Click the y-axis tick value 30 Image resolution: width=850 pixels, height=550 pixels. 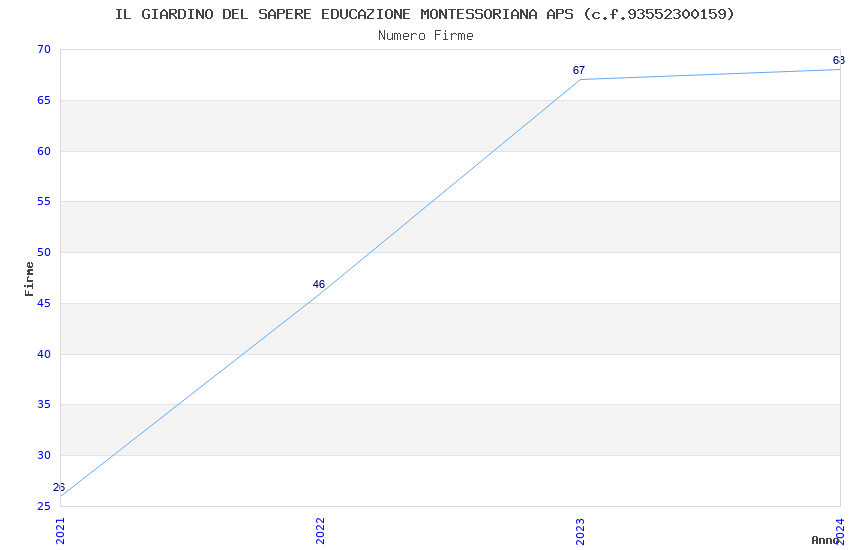pos(44,456)
